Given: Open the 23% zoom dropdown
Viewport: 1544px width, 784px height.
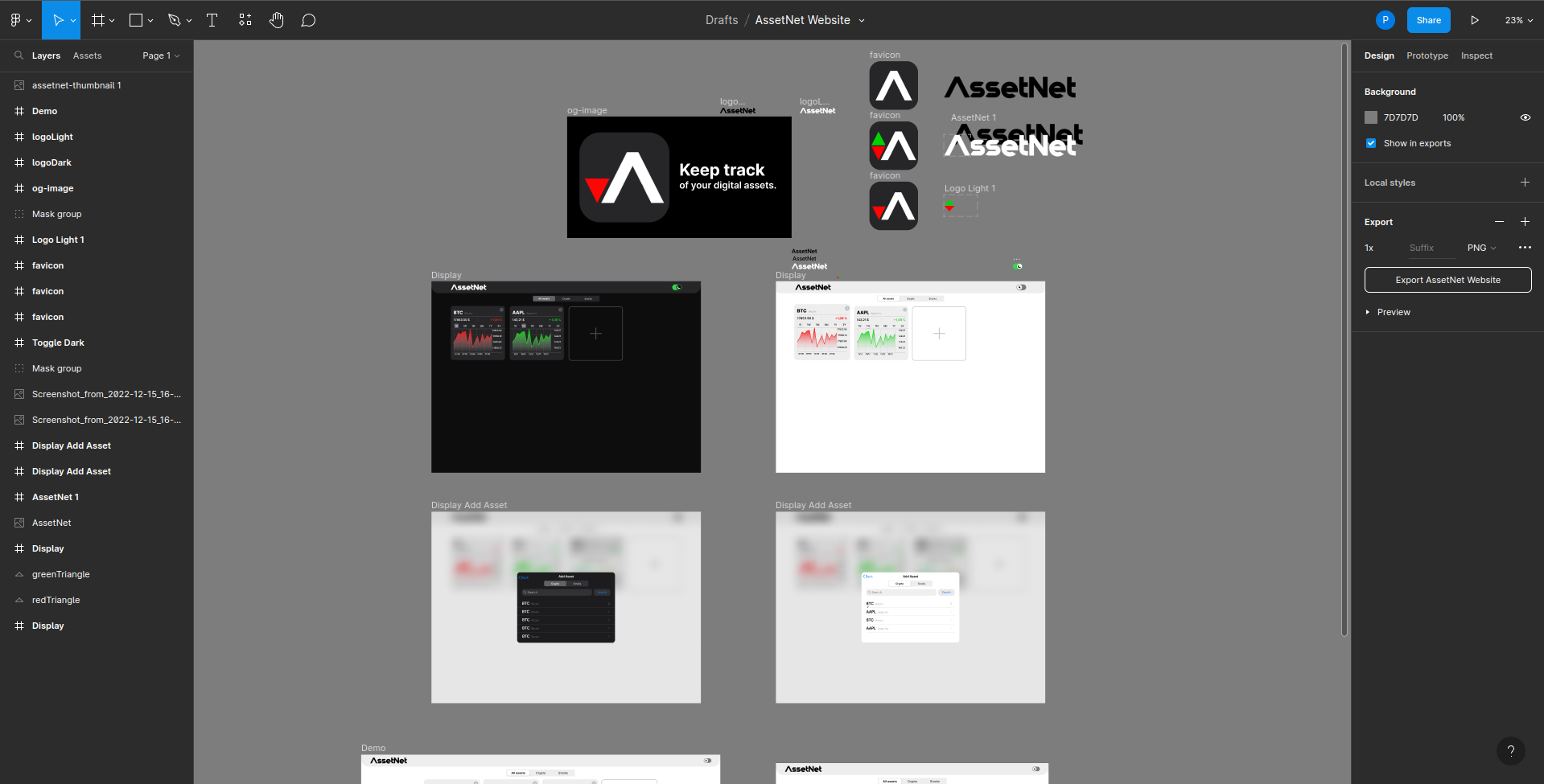Looking at the screenshot, I should point(1519,20).
